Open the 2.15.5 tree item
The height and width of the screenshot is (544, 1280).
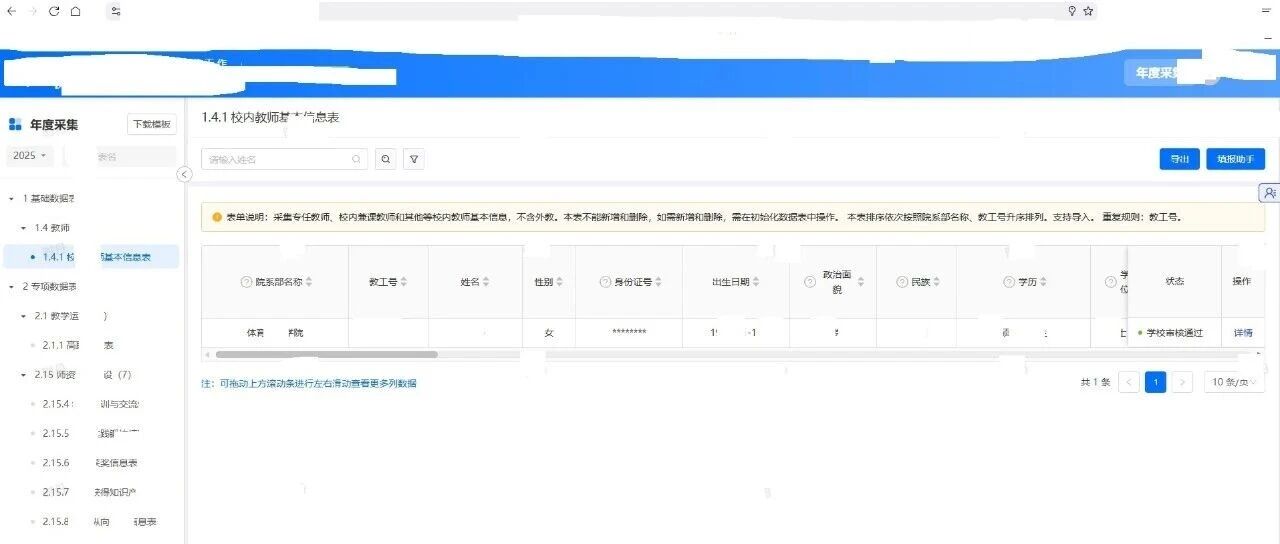(91, 434)
